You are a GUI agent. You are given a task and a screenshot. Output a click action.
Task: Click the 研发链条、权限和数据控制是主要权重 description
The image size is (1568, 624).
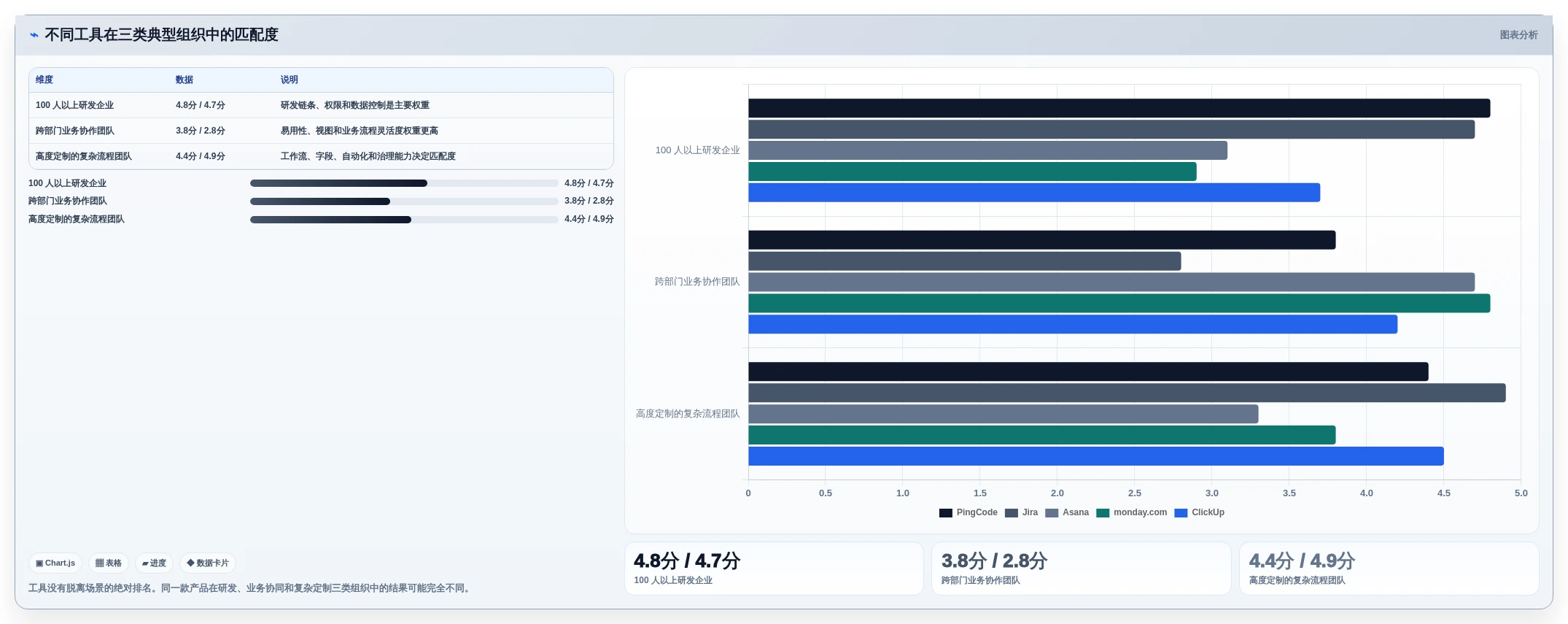355,105
